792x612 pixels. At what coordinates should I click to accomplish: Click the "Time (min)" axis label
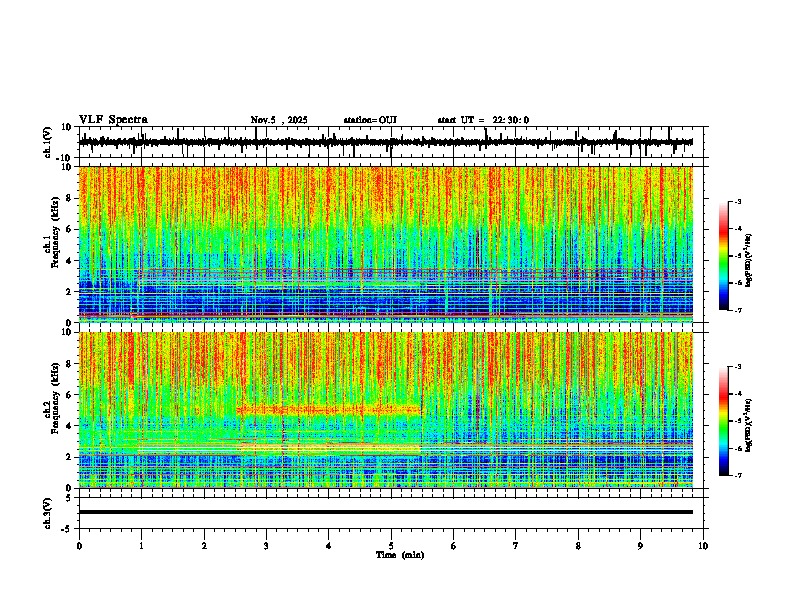pyautogui.click(x=400, y=555)
